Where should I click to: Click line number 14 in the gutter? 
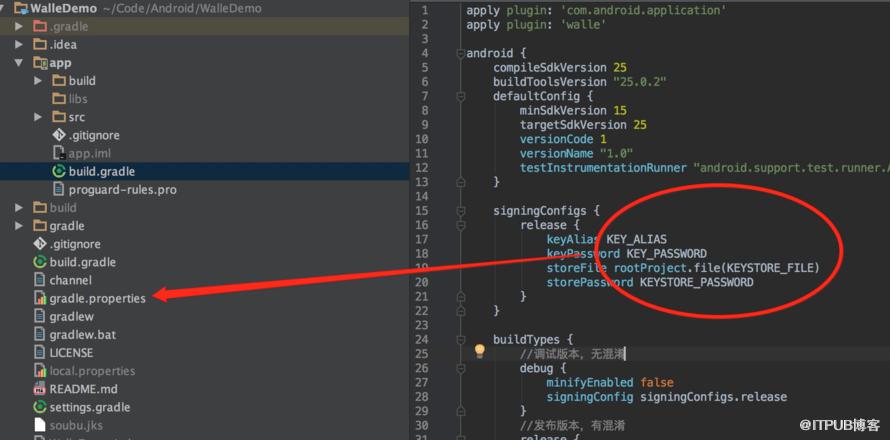[422, 196]
